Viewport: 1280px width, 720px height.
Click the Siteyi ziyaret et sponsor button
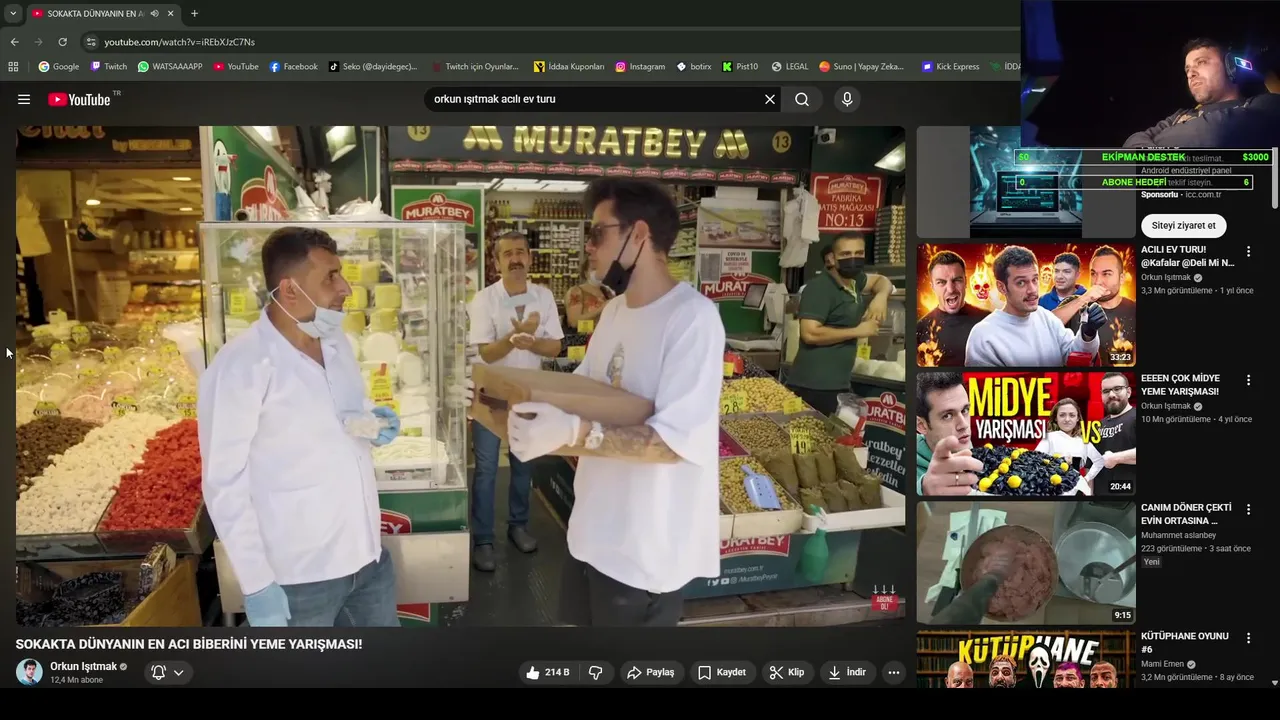click(x=1183, y=225)
